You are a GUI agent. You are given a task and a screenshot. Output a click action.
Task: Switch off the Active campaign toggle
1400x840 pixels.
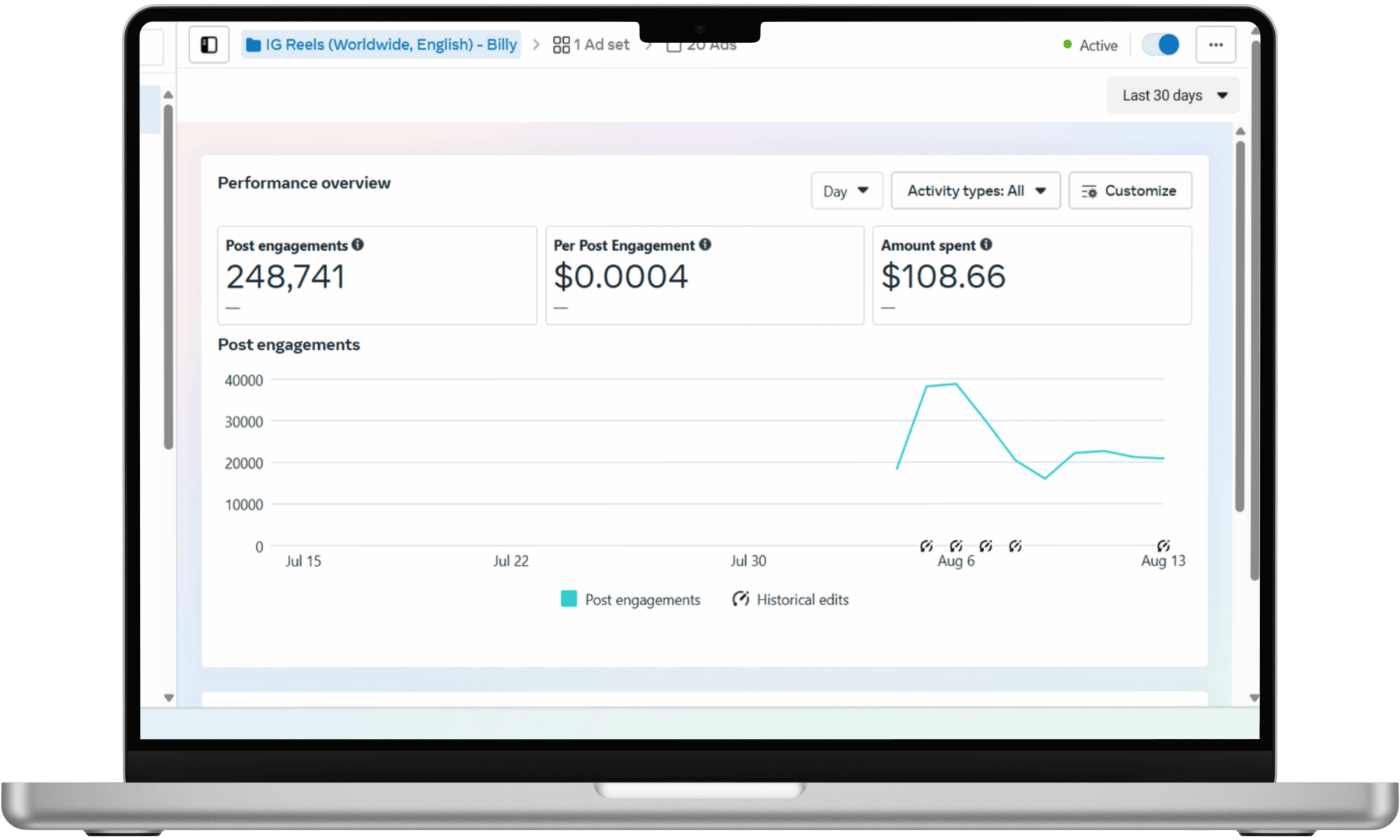[x=1160, y=45]
